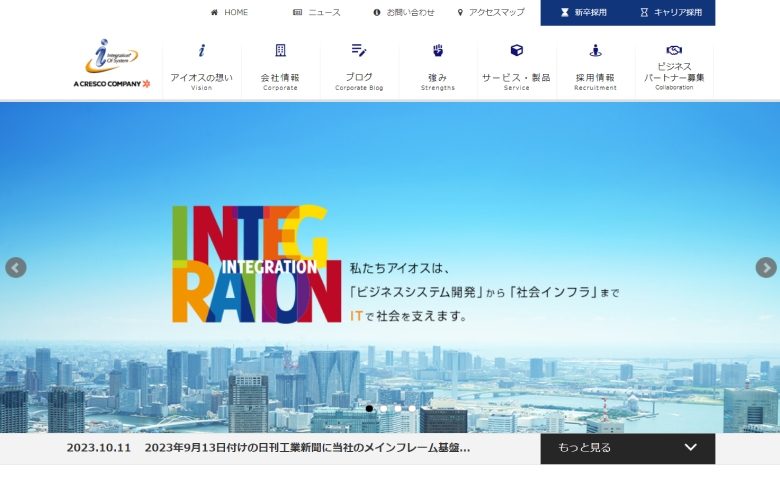The height and width of the screenshot is (480, 780).
Task: Click the Collaboration handshake icon
Action: coord(674,50)
